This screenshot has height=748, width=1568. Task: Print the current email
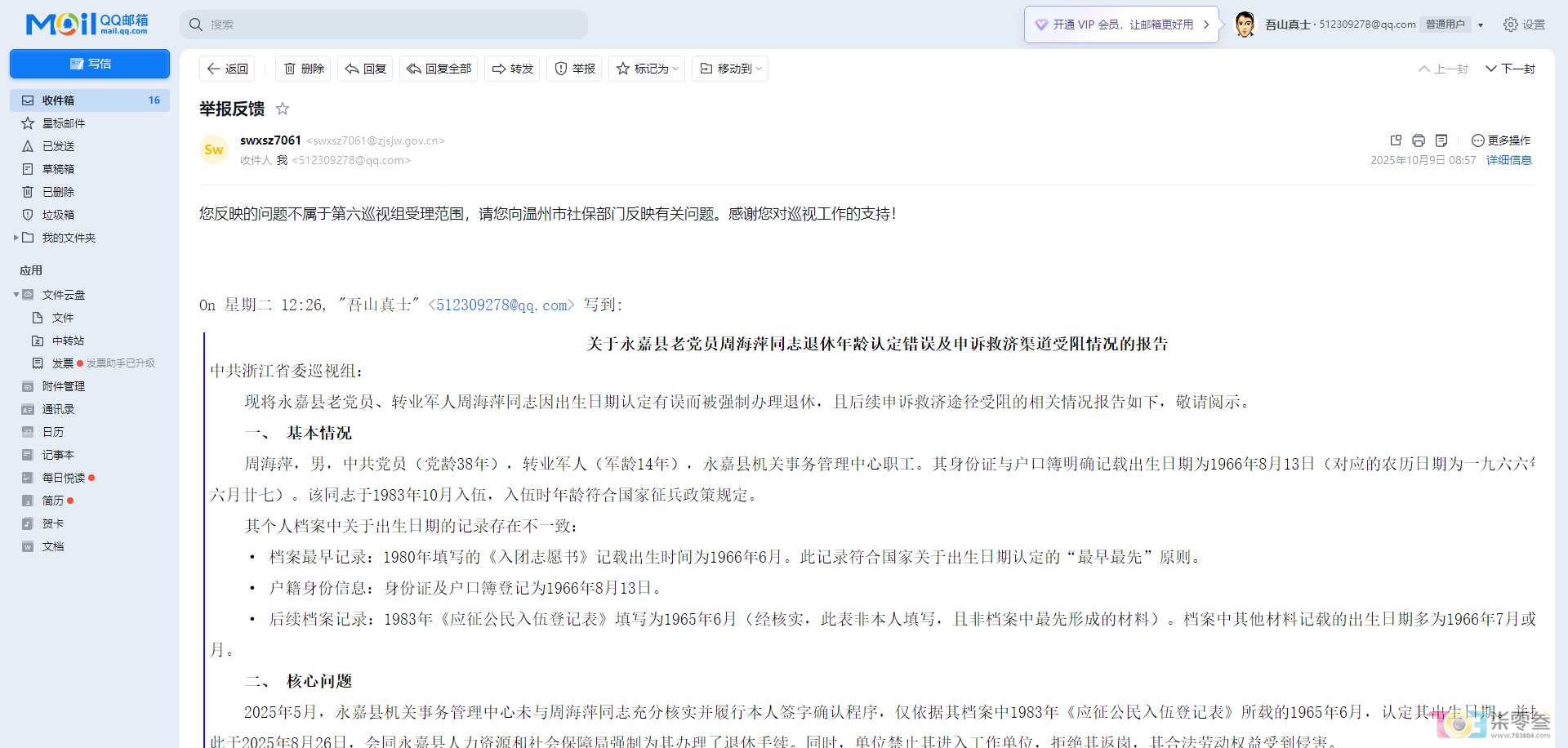click(x=1418, y=140)
